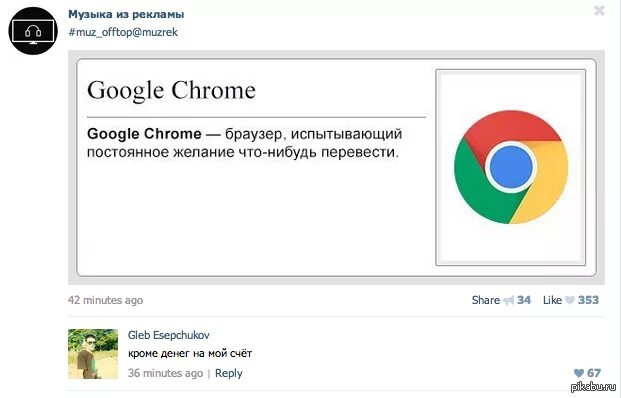Like the comment via its heart icon
621x398 pixels.
[x=579, y=373]
